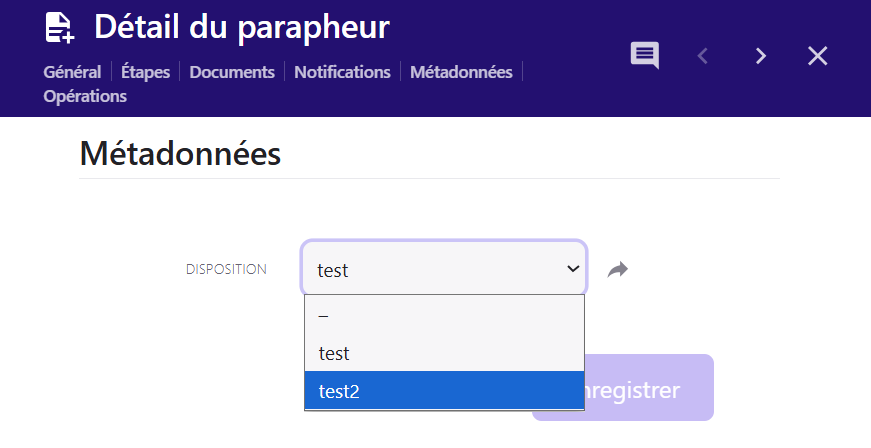Screen dimensions: 871x448
Task: Go to the Opérations tab
Action: pyautogui.click(x=85, y=97)
